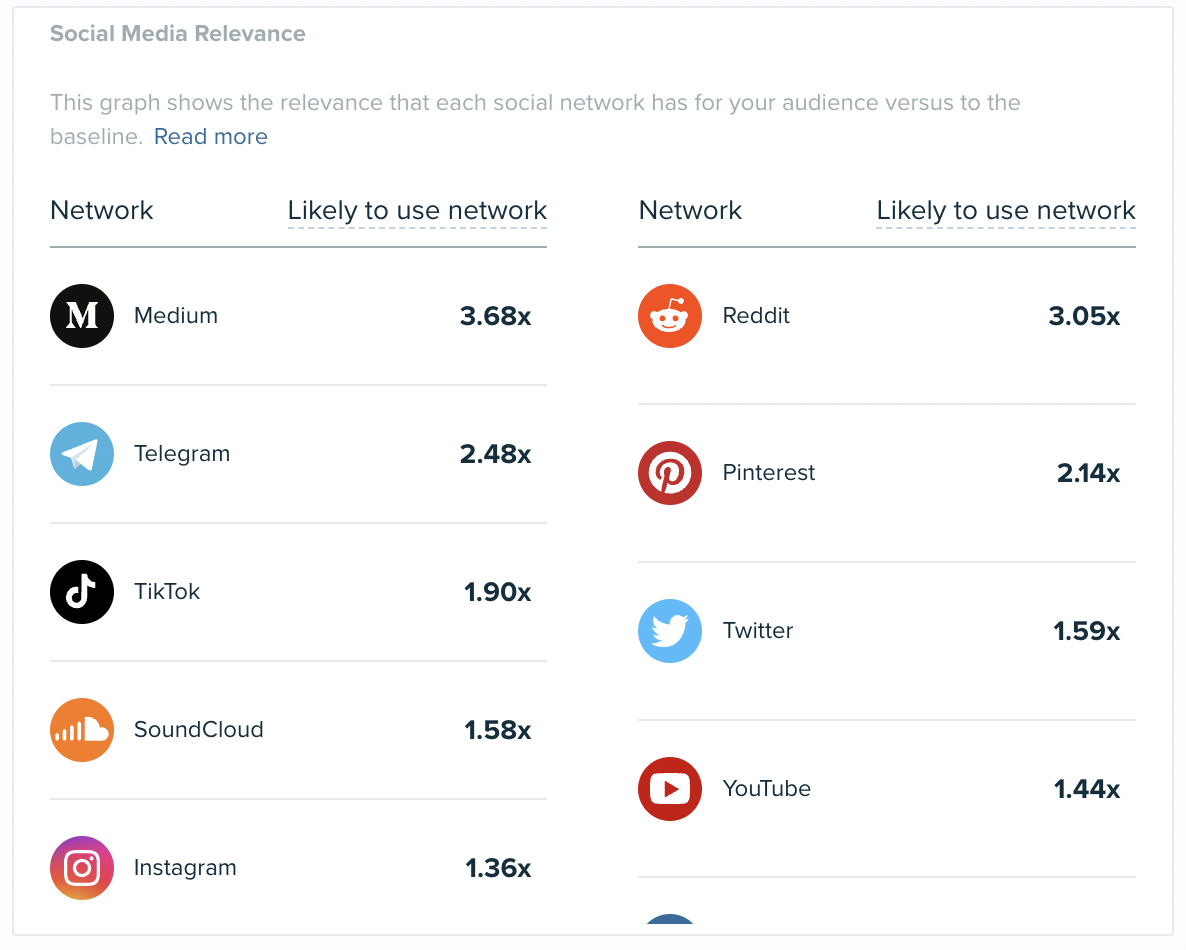Image resolution: width=1186 pixels, height=950 pixels.
Task: Click the 2.14x value for Pinterest
Action: pyautogui.click(x=1088, y=473)
